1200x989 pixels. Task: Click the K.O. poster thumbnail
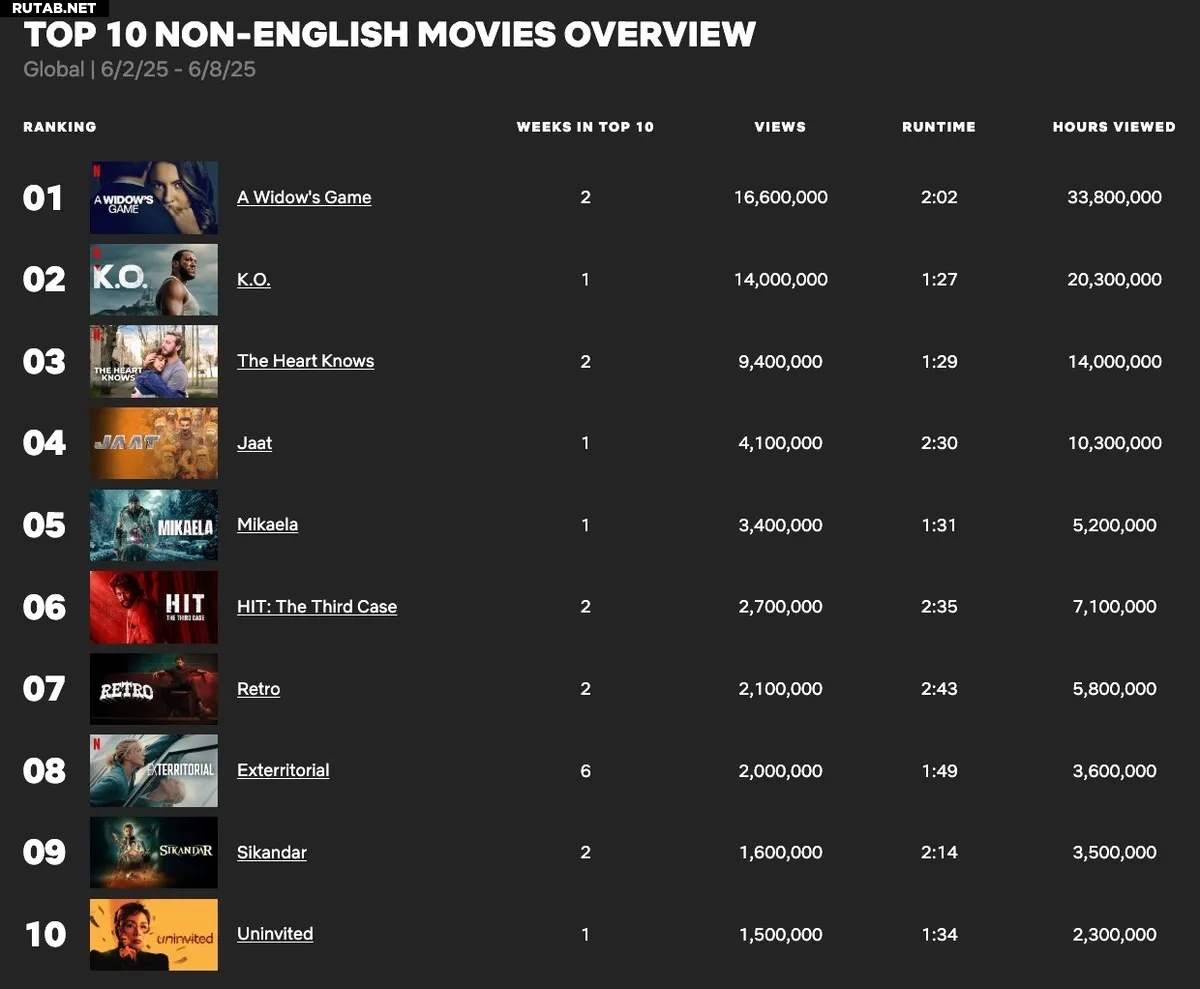tap(154, 280)
